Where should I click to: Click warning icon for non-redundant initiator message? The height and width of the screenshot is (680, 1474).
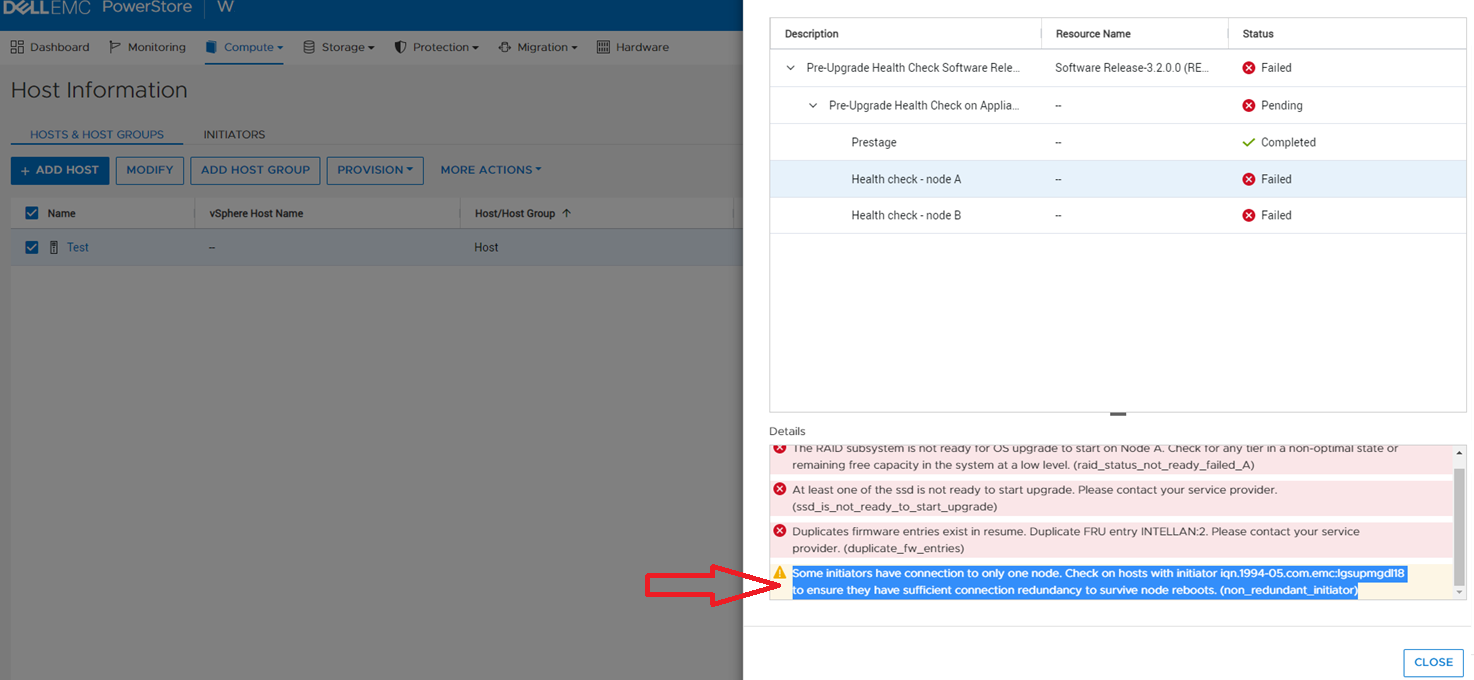pyautogui.click(x=780, y=572)
